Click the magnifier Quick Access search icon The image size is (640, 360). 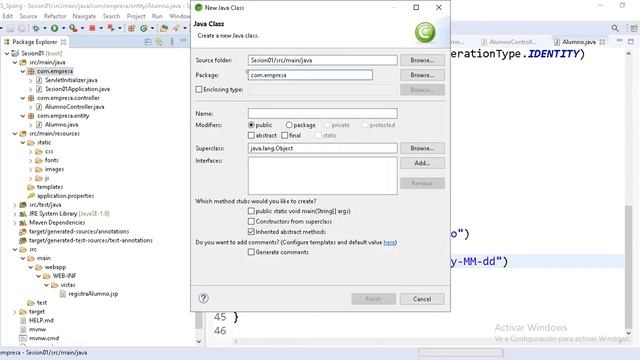tap(615, 28)
